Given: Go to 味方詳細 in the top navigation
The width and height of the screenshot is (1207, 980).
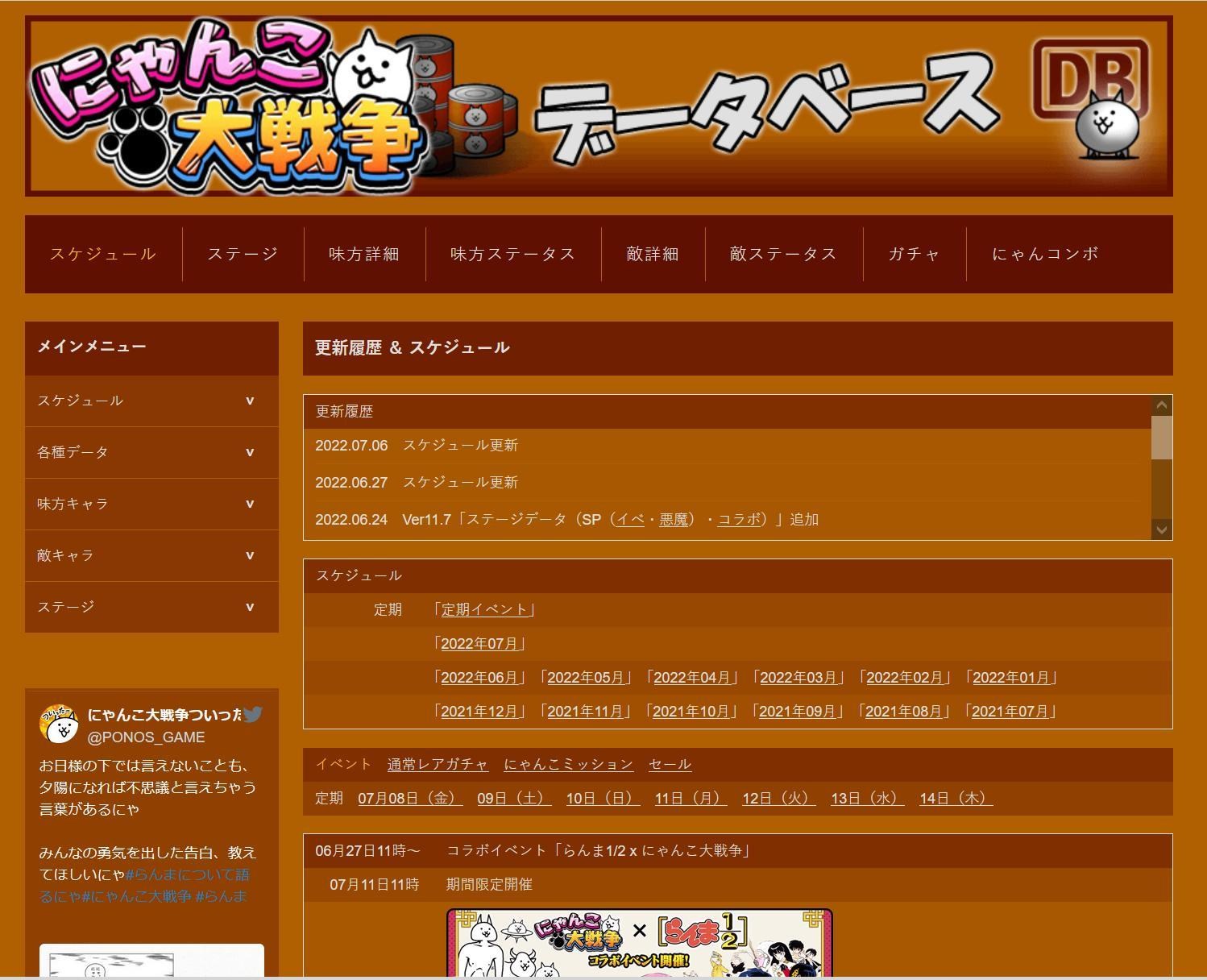Looking at the screenshot, I should point(364,254).
